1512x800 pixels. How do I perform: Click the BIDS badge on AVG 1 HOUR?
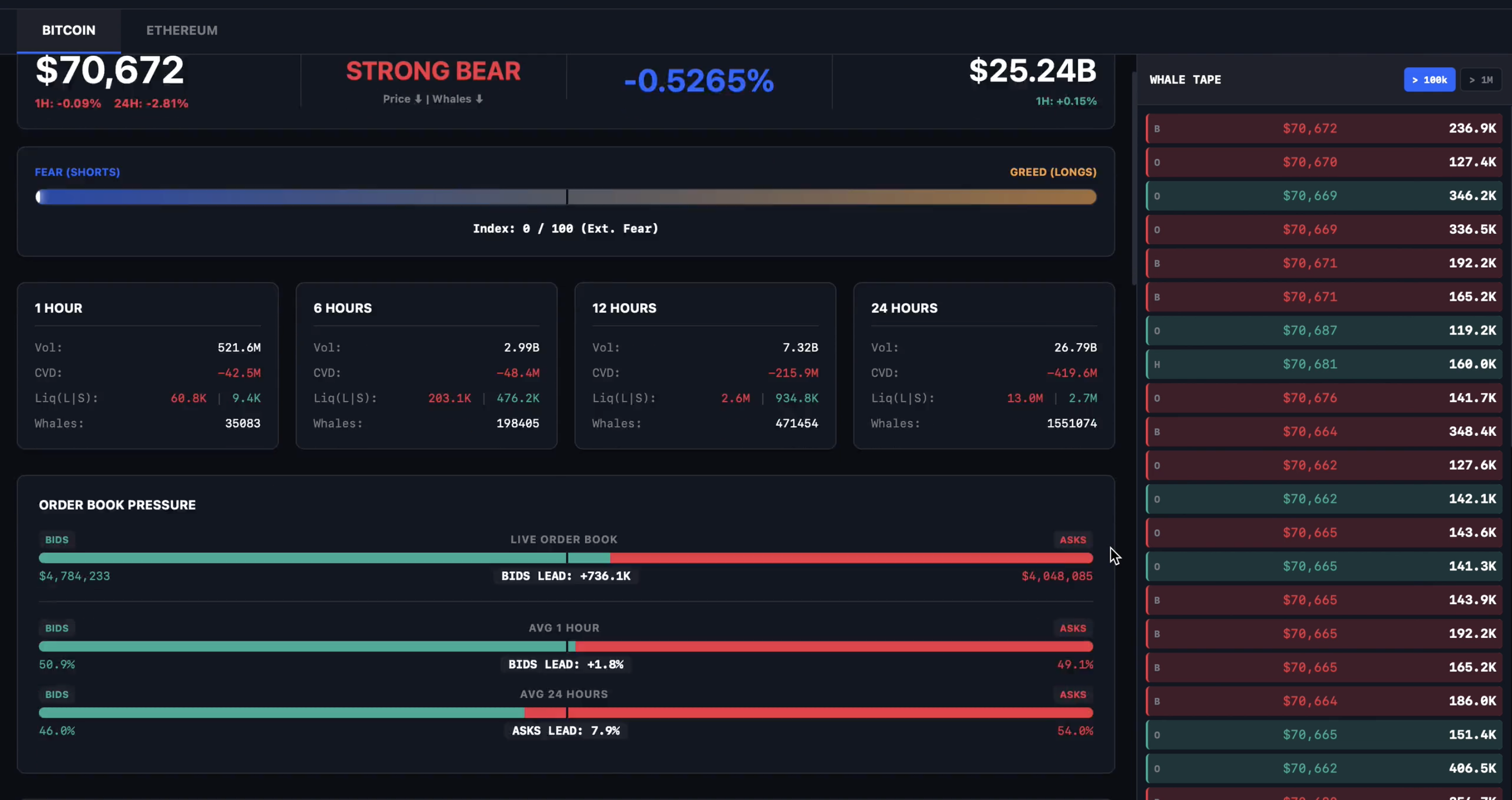coord(57,628)
